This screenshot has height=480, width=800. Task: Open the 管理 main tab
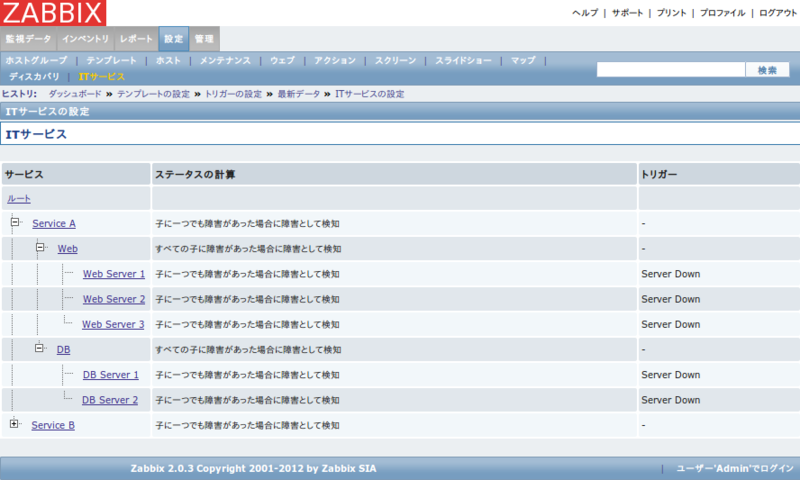(204, 39)
